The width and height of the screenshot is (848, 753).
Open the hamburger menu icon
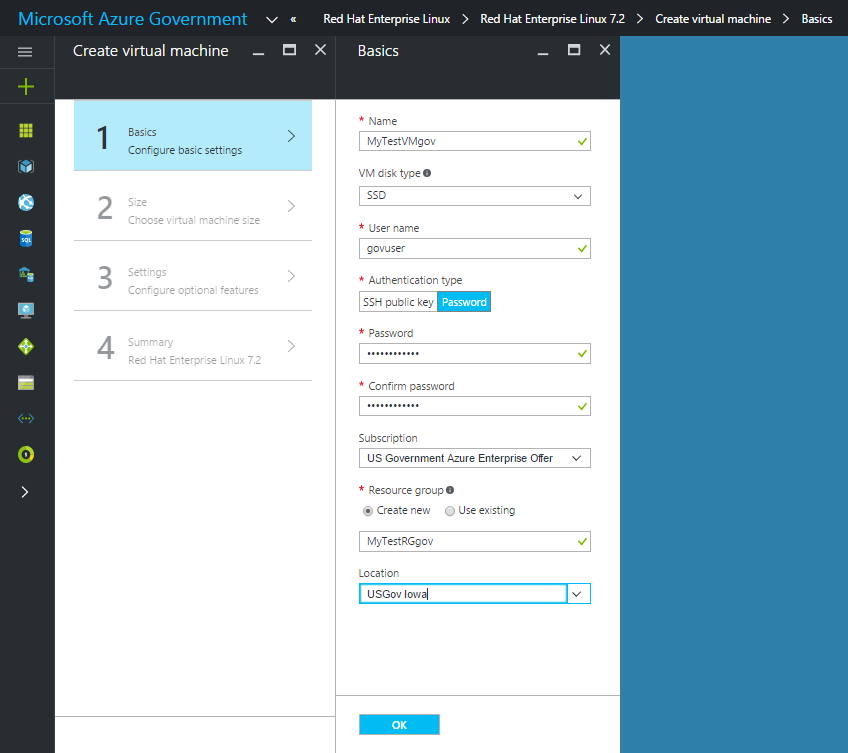point(27,52)
